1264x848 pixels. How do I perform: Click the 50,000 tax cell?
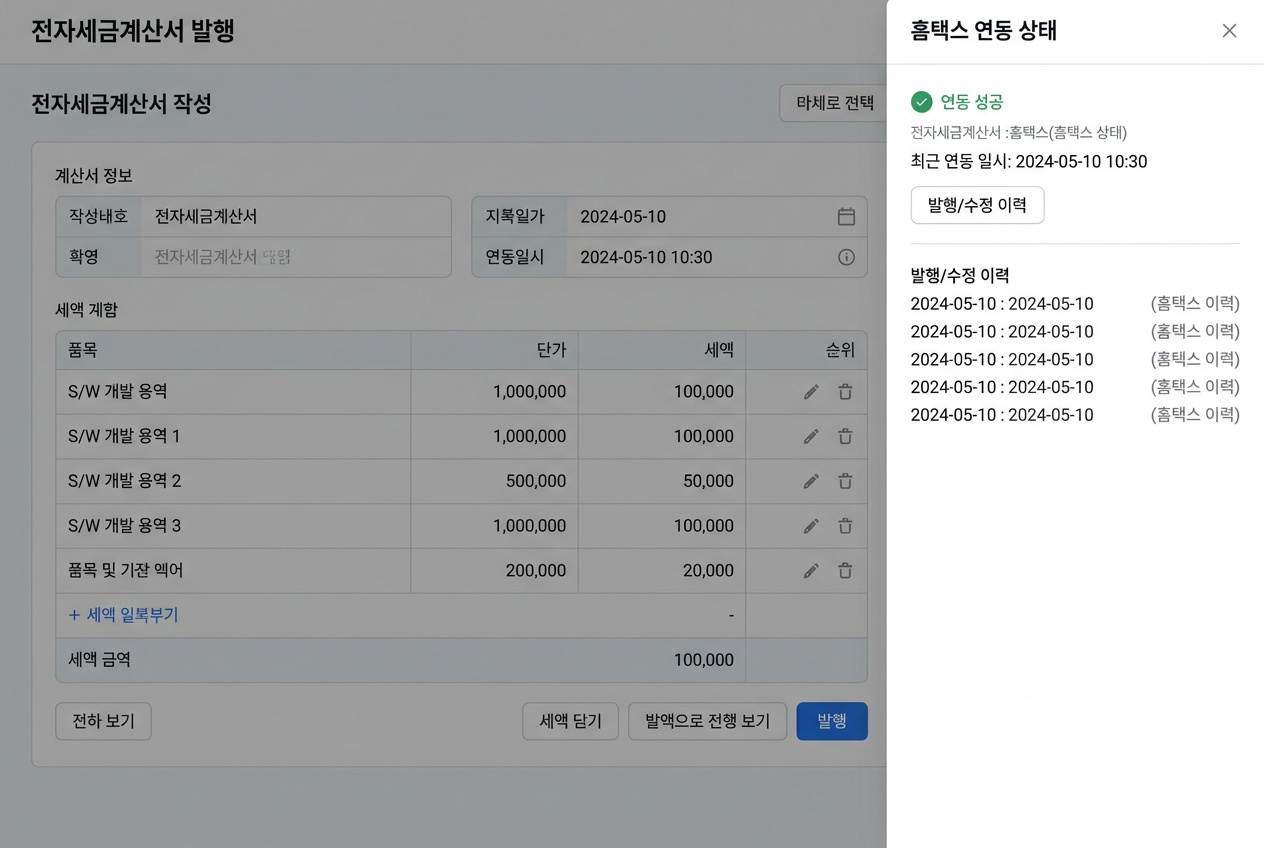pyautogui.click(x=662, y=481)
